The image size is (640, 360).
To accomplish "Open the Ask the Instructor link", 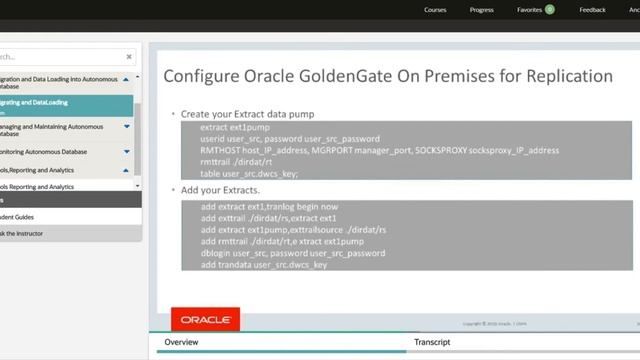I will click(21, 233).
